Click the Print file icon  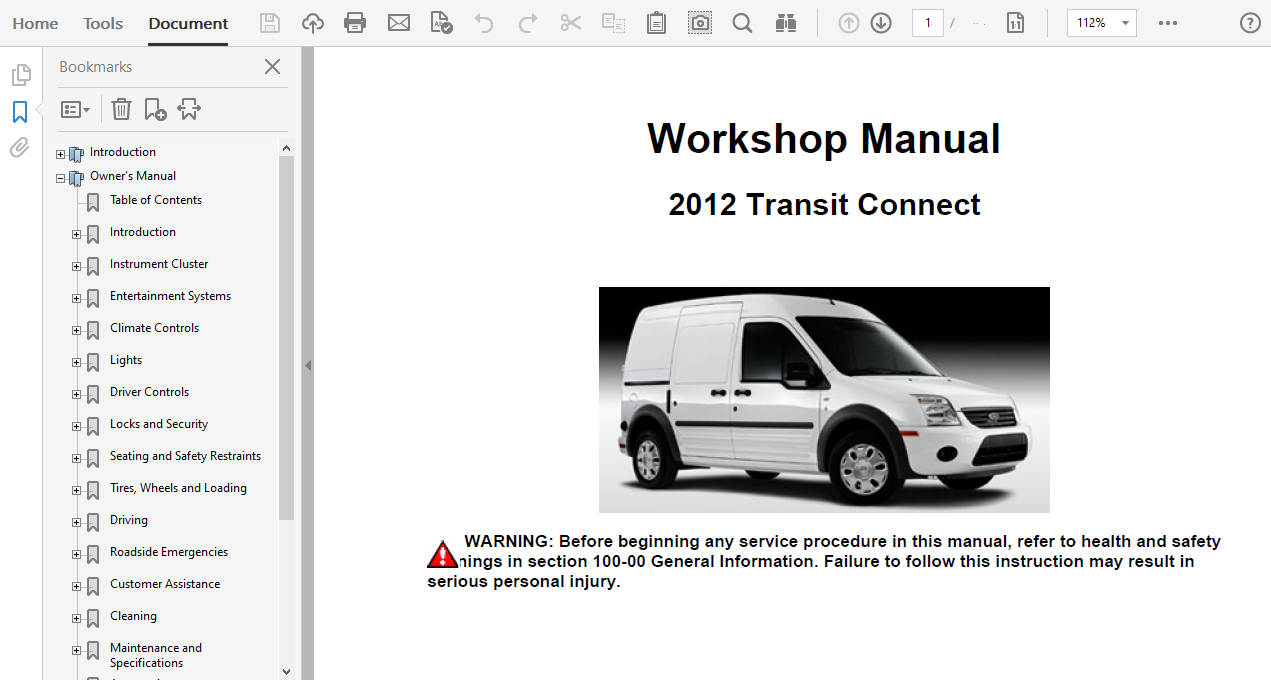point(355,23)
